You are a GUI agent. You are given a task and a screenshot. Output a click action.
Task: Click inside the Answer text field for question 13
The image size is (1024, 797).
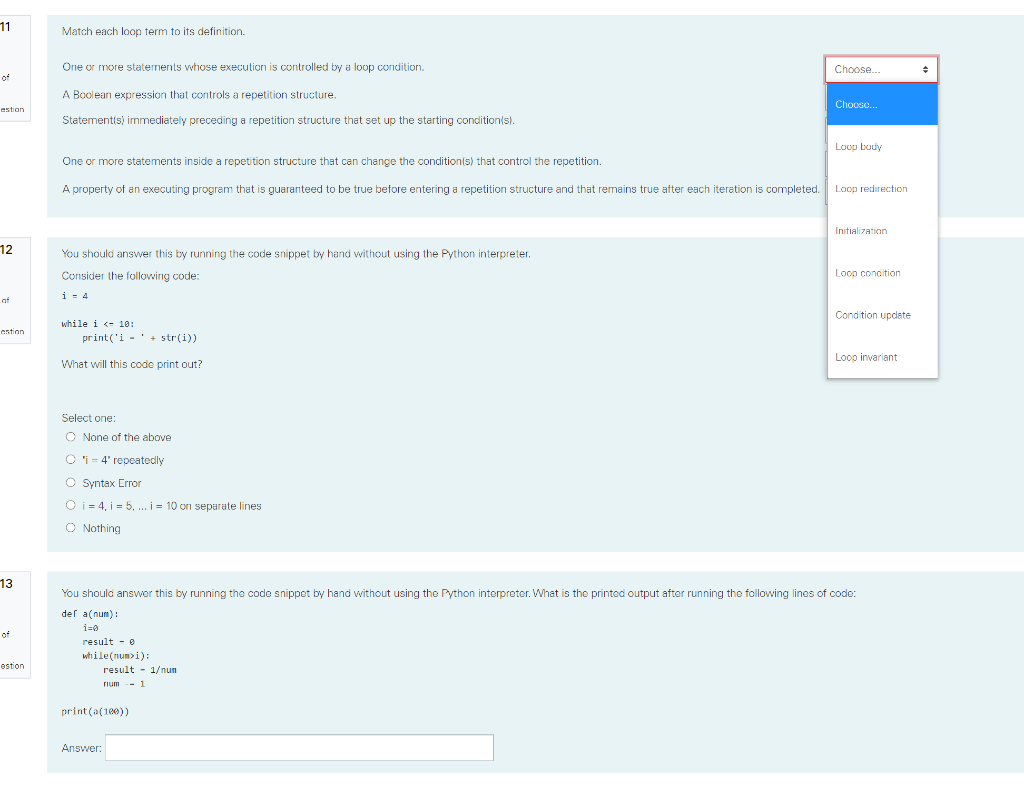[x=298, y=747]
